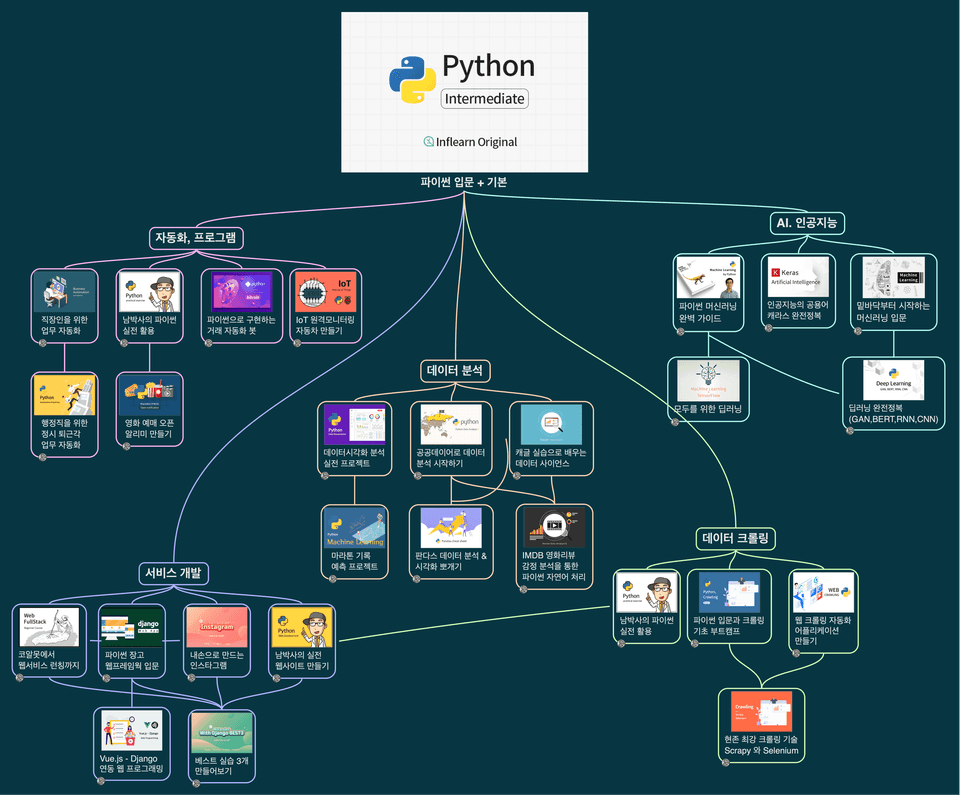Open the IoT 원격모니터링 course thumbnail
Image resolution: width=960 pixels, height=795 pixels.
(x=326, y=292)
